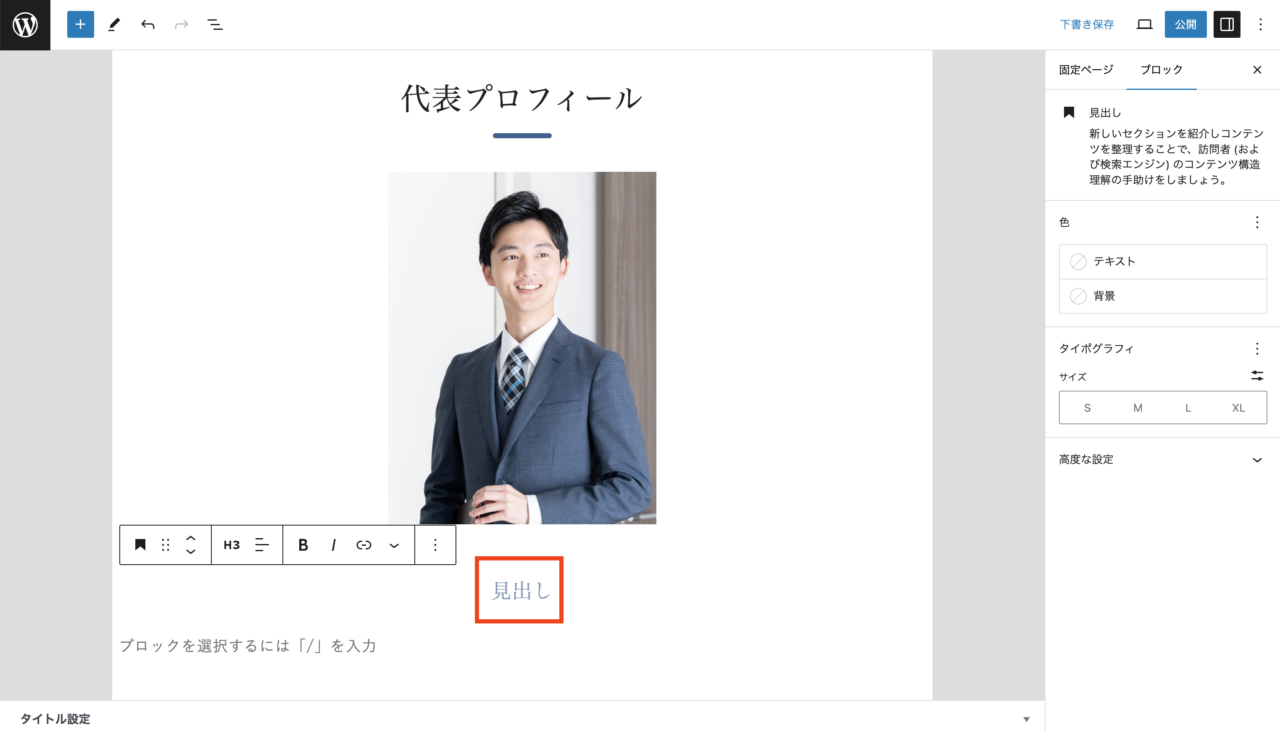Switch to the 固定ページ tab

(x=1086, y=70)
